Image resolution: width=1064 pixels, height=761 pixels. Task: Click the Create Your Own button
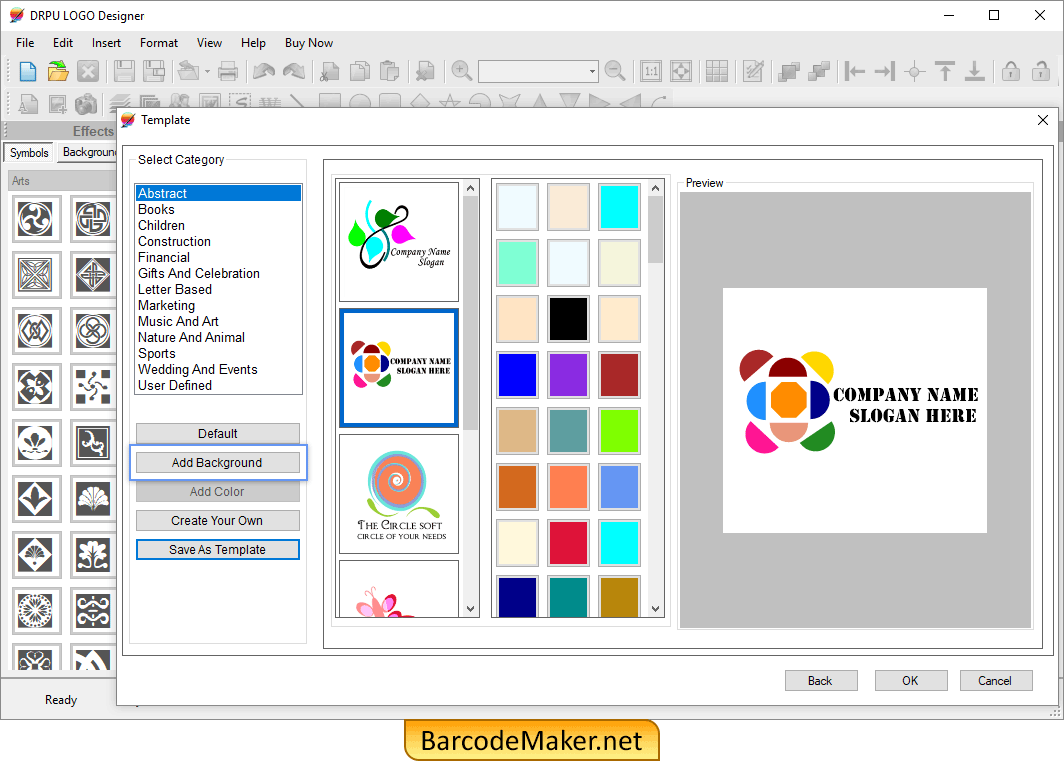[218, 521]
